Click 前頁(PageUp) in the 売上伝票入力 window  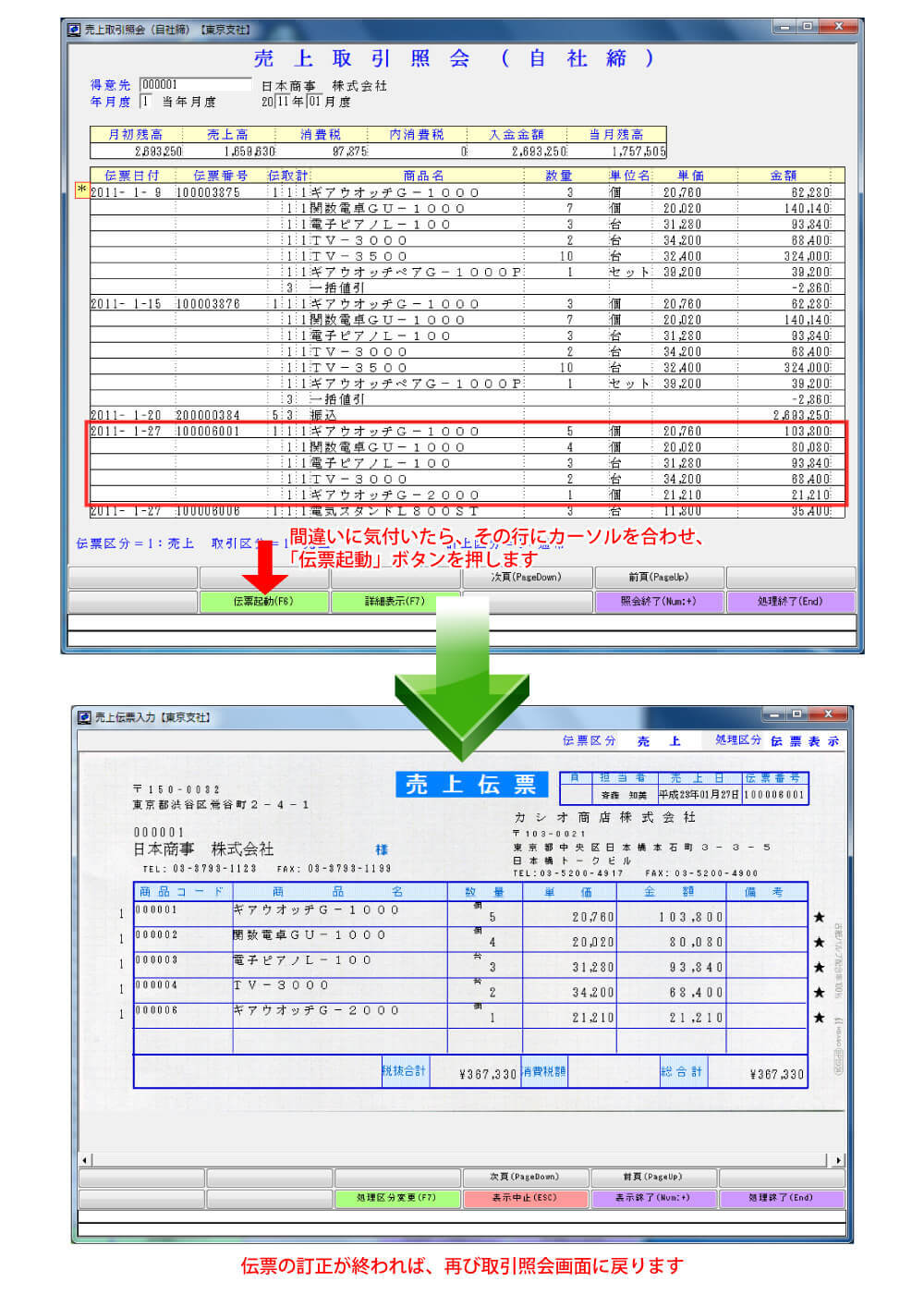coord(653,1178)
